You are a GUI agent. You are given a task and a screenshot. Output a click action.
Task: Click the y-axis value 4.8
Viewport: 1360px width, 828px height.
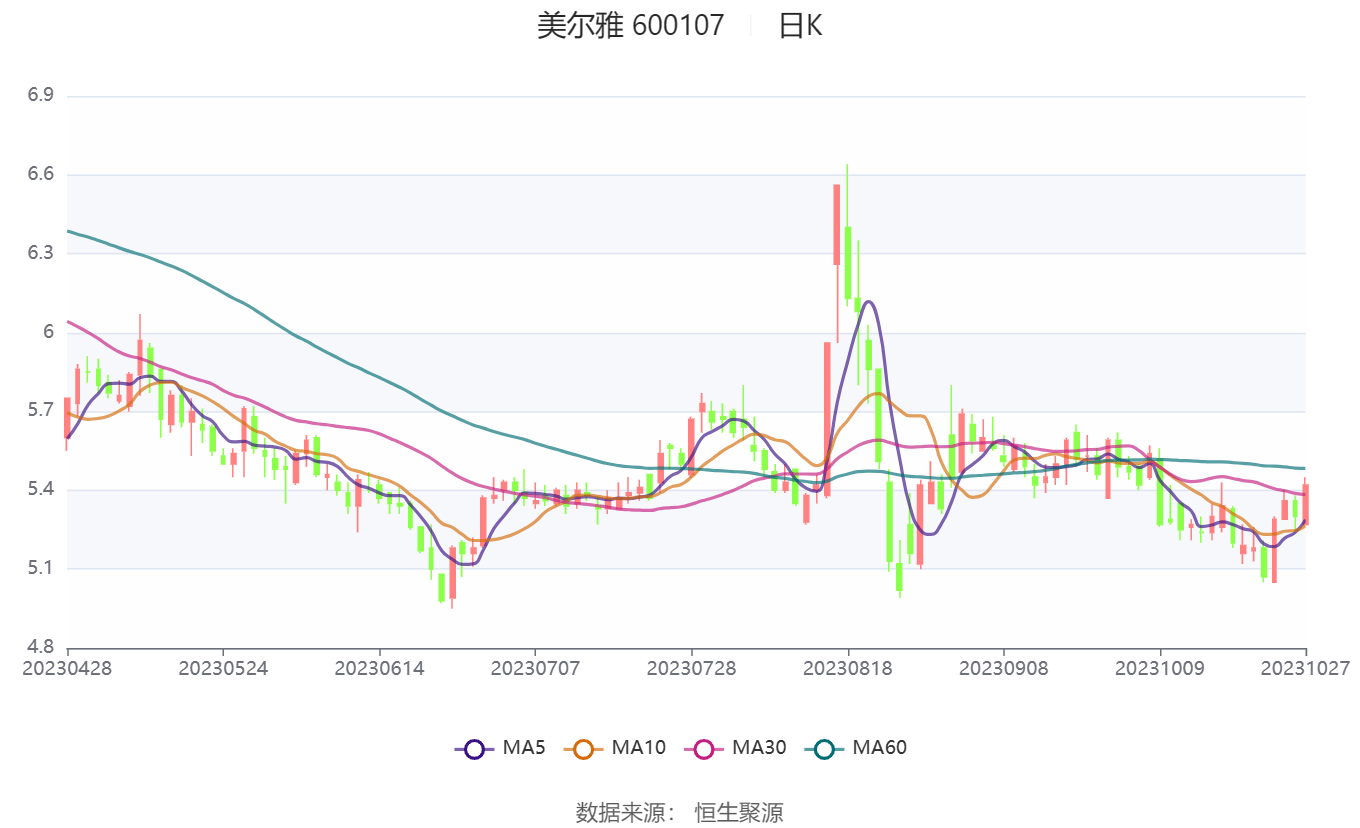tap(40, 647)
